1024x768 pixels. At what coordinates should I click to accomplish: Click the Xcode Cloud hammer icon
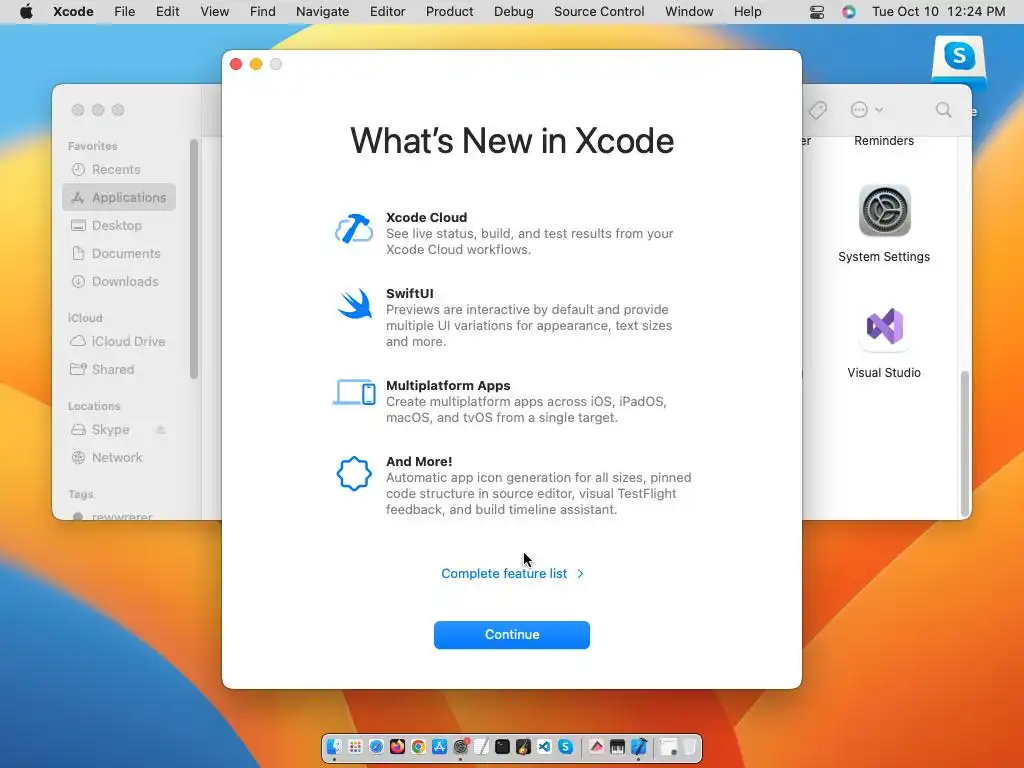coord(354,229)
